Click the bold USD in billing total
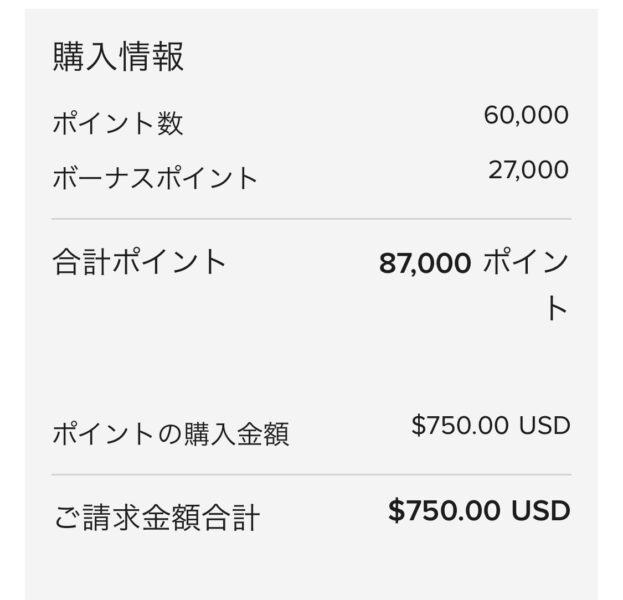 point(541,511)
